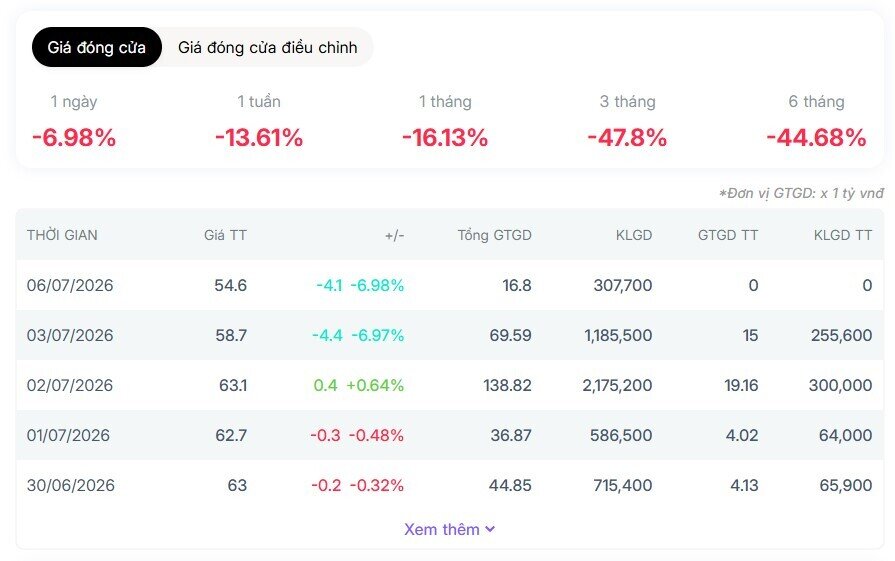
Task: Click the KLGD TT column header
Action: coord(843,235)
